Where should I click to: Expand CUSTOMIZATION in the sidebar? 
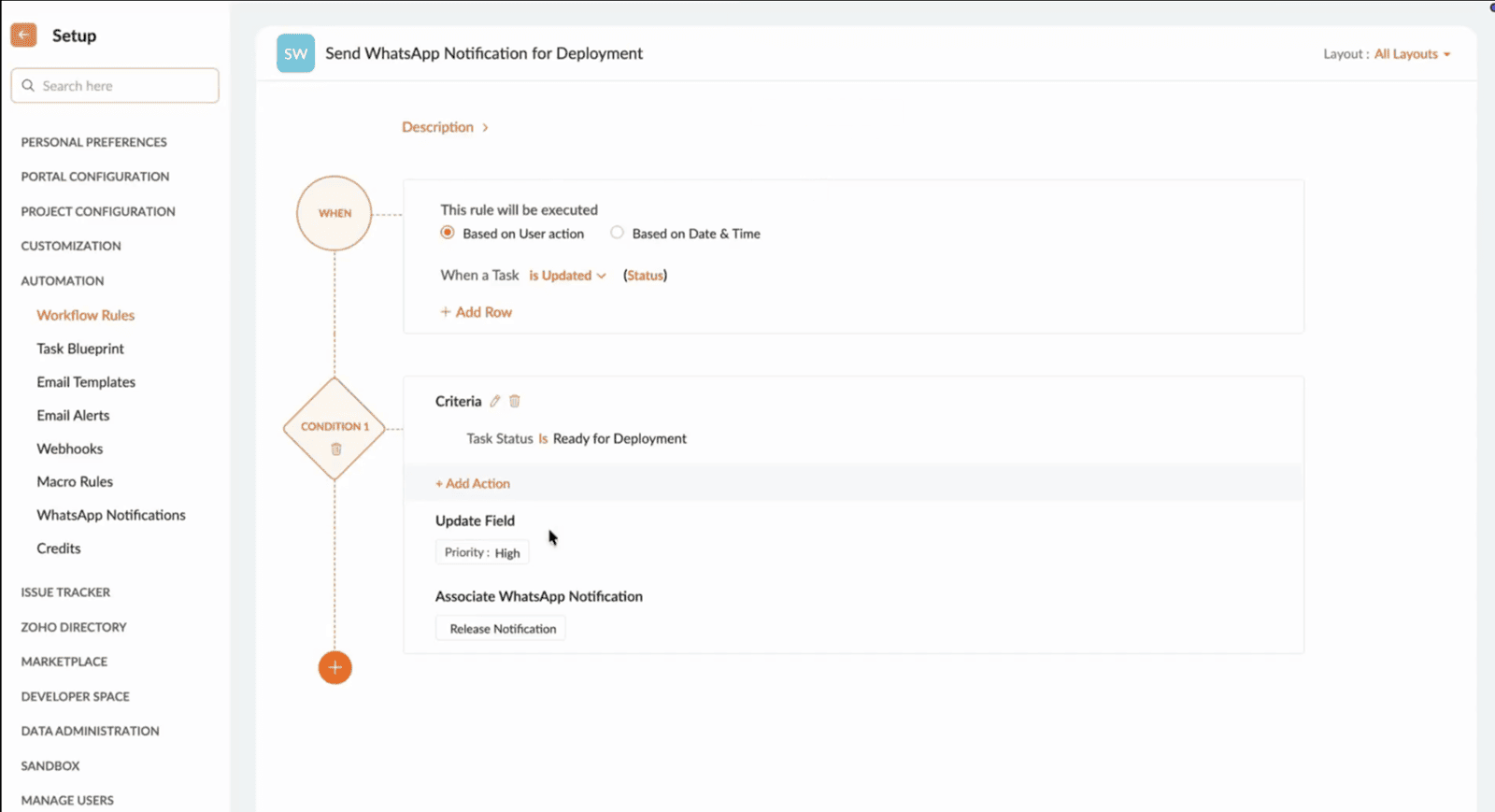coord(71,246)
